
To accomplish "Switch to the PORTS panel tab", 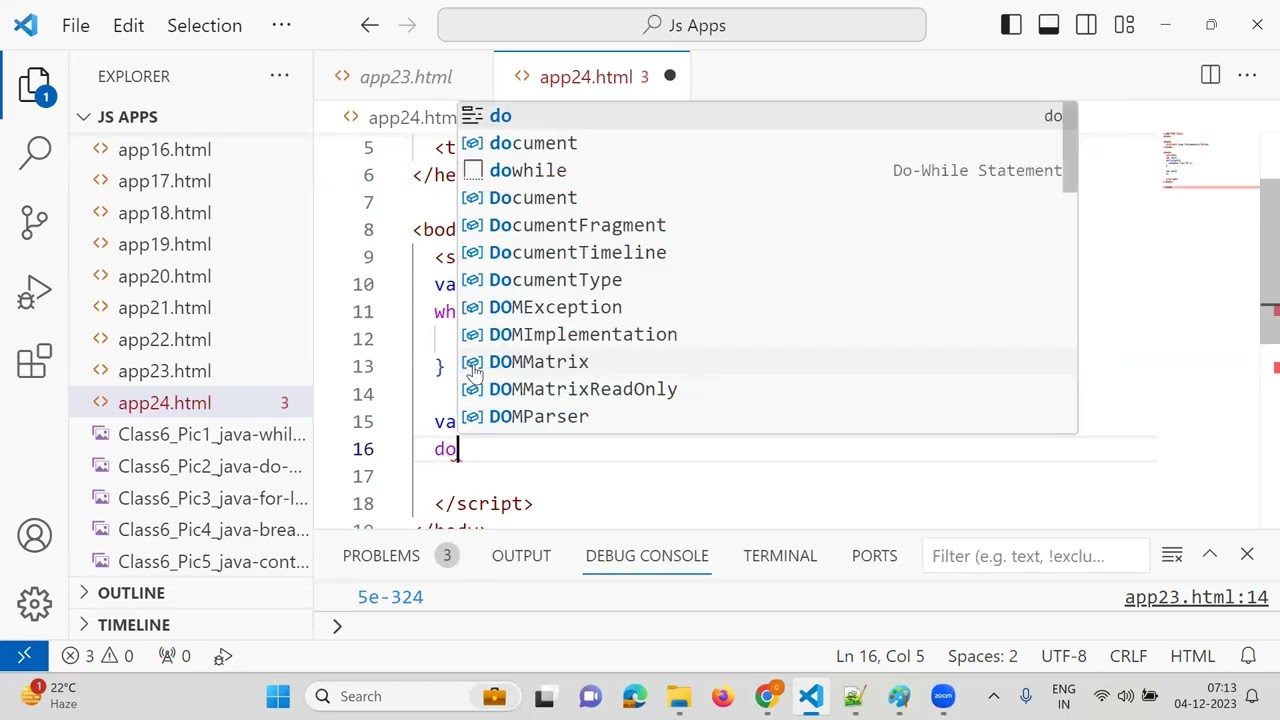I will point(874,556).
